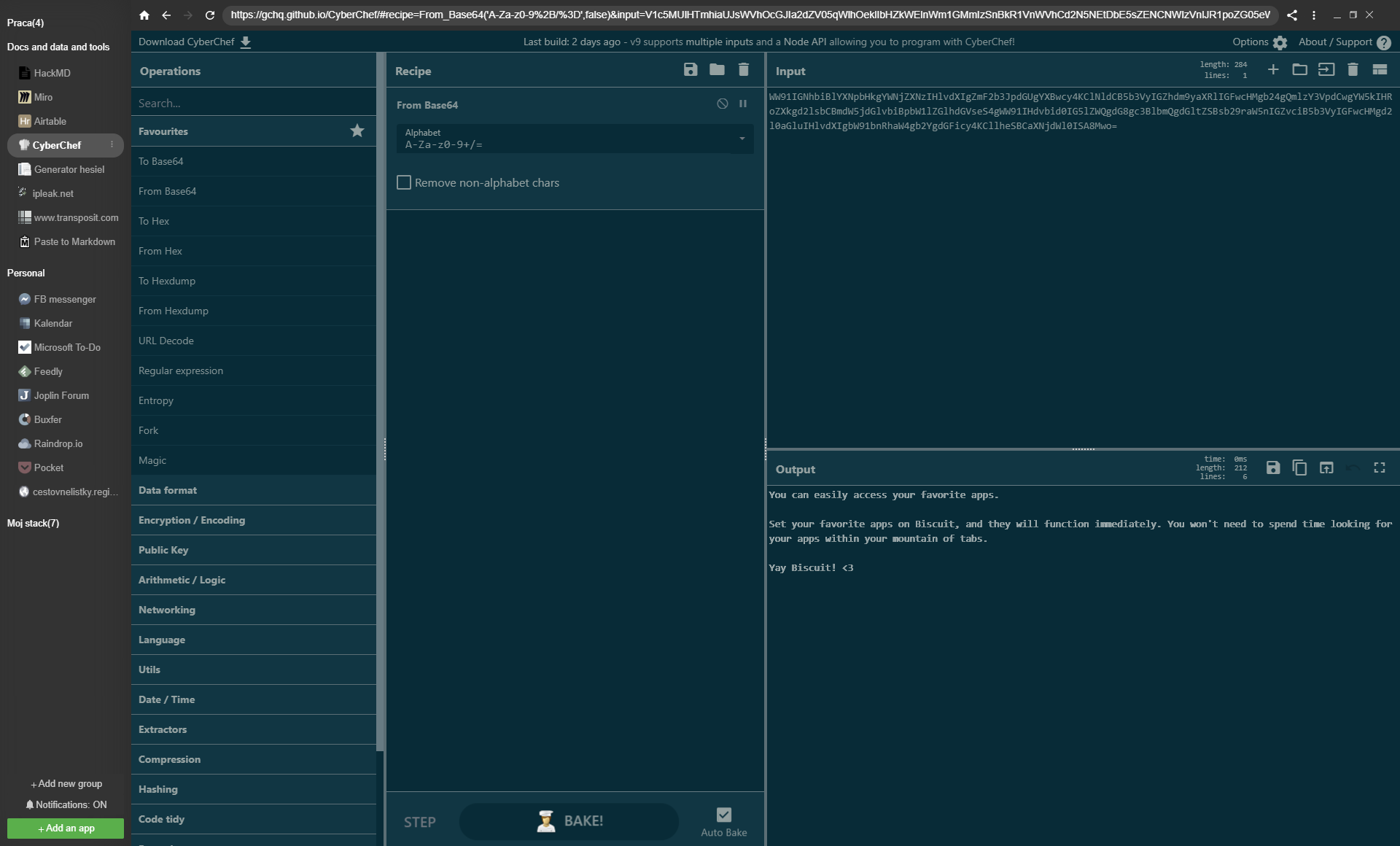This screenshot has height=846, width=1400.
Task: Reset the input pane layout icon
Action: pyautogui.click(x=1379, y=70)
